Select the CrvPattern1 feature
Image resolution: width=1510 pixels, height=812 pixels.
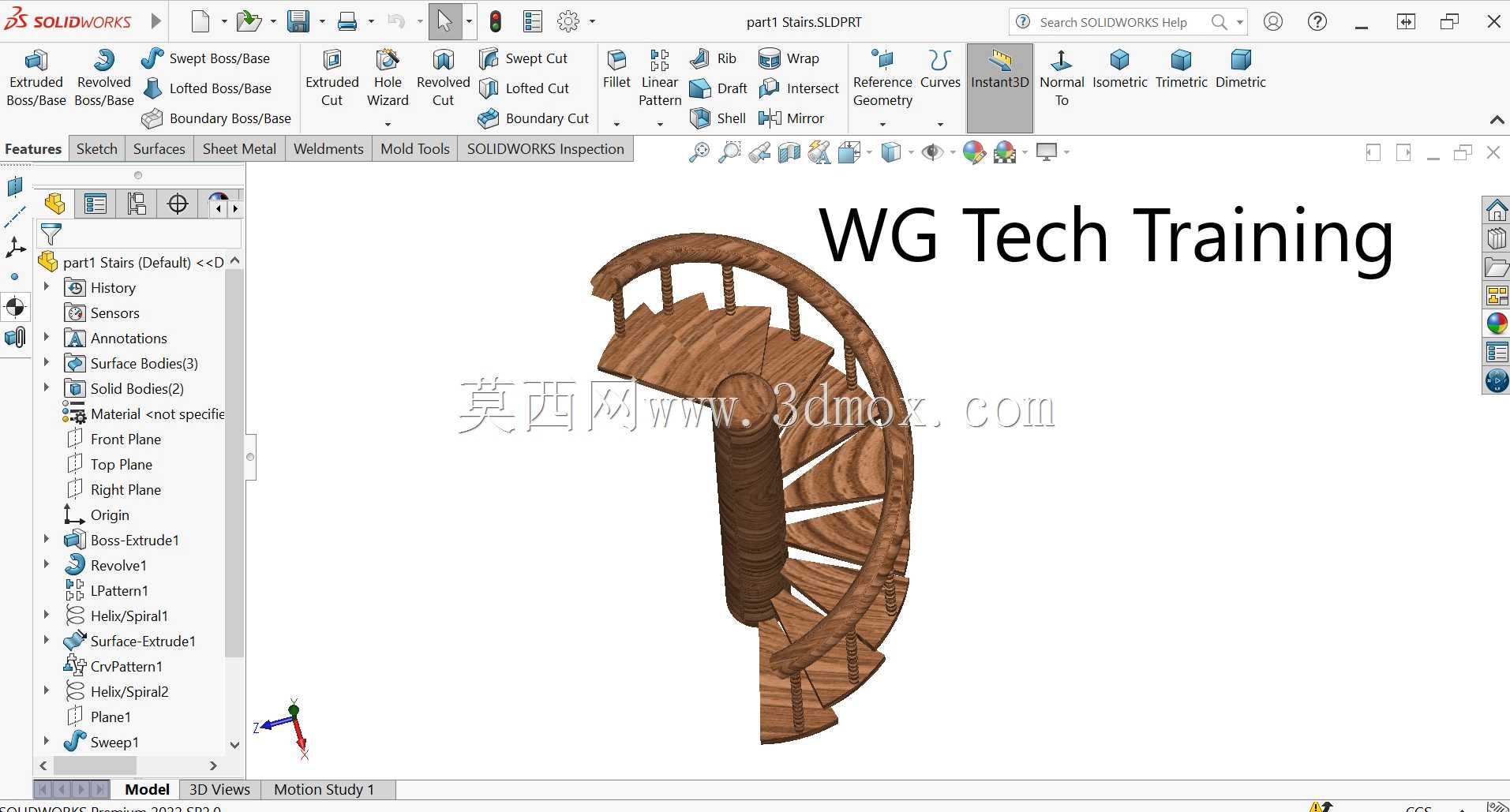point(126,666)
